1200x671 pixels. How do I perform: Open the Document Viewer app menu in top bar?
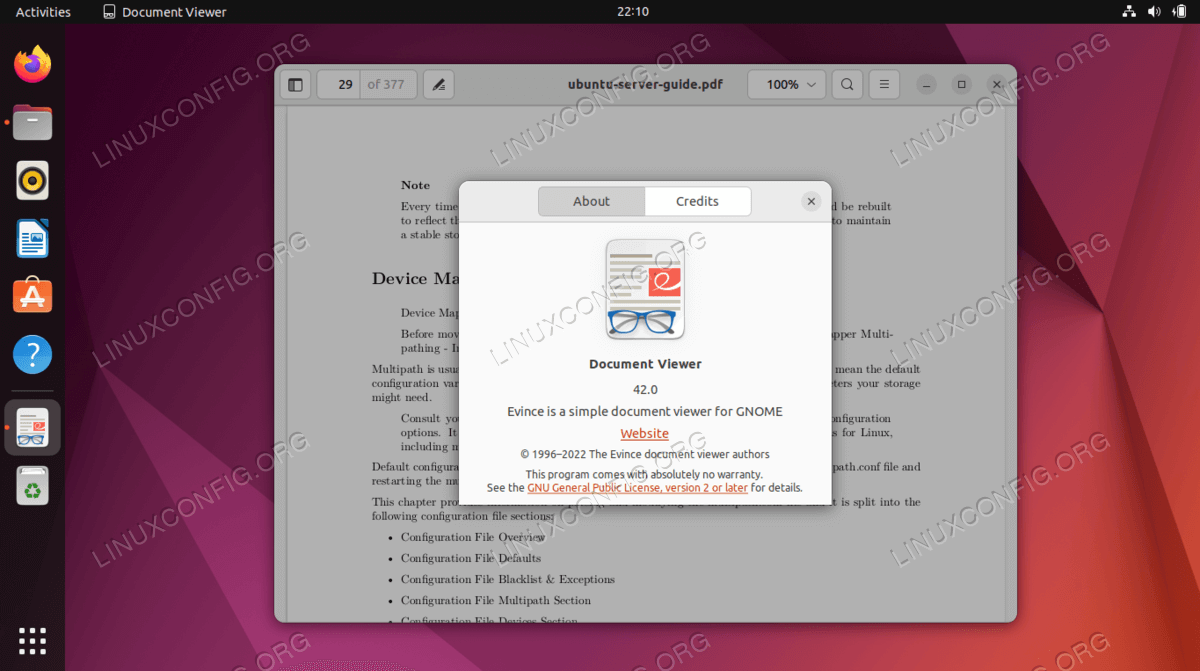[165, 12]
